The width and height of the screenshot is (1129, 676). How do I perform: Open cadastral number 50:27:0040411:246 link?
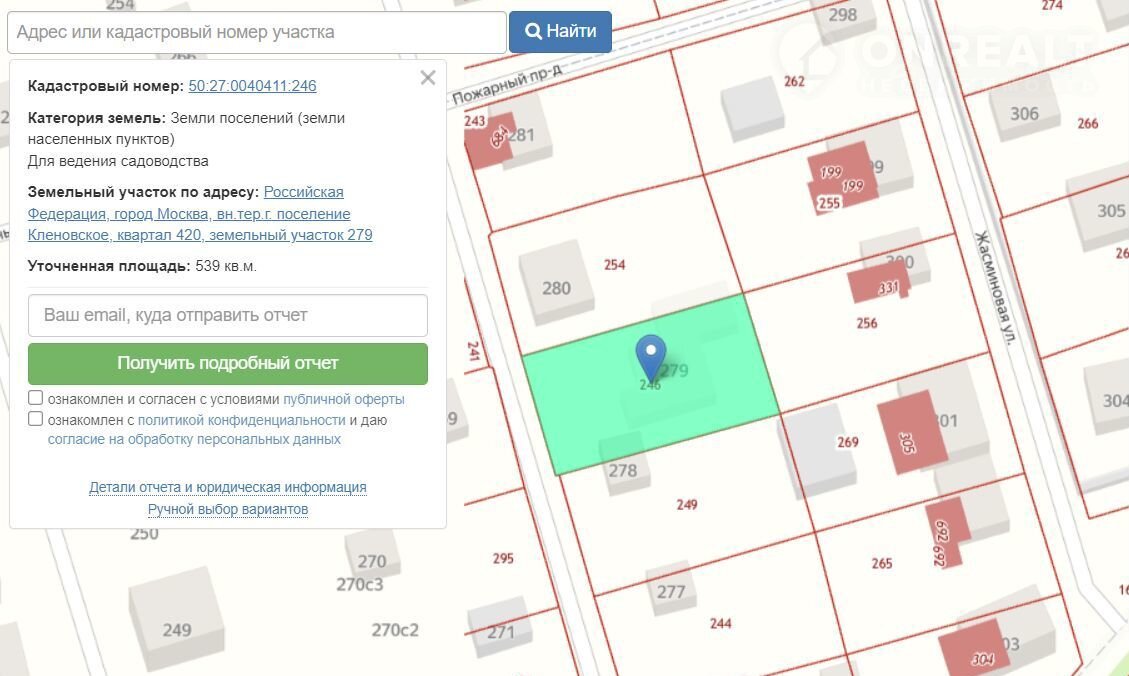(252, 86)
